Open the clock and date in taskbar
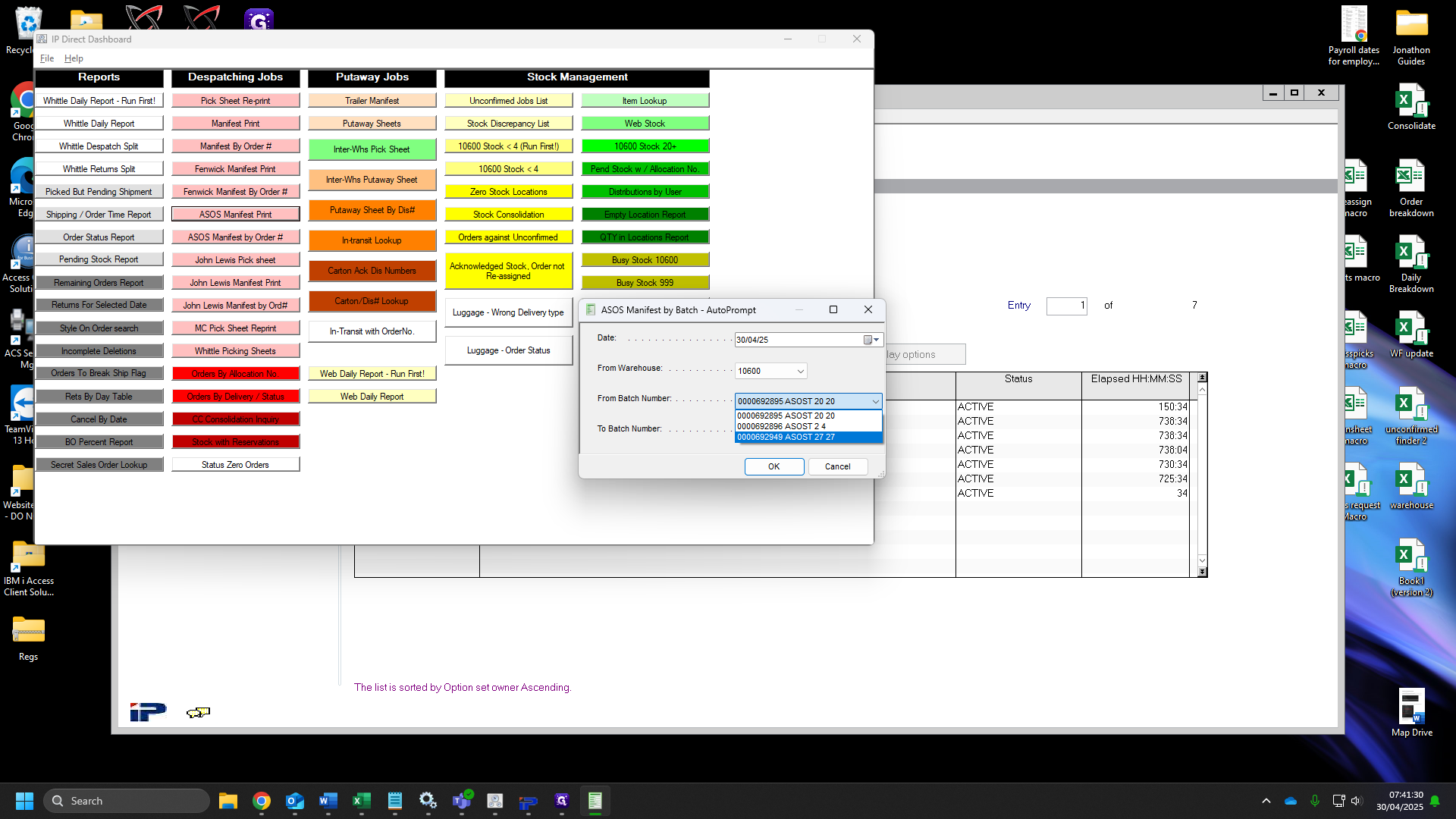 coord(1400,801)
